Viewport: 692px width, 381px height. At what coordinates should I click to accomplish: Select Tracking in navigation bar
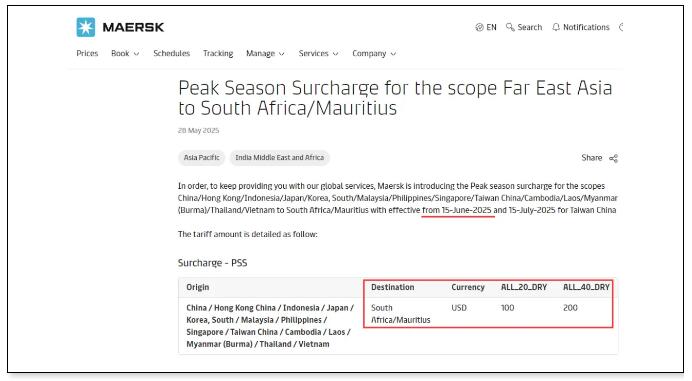(218, 53)
